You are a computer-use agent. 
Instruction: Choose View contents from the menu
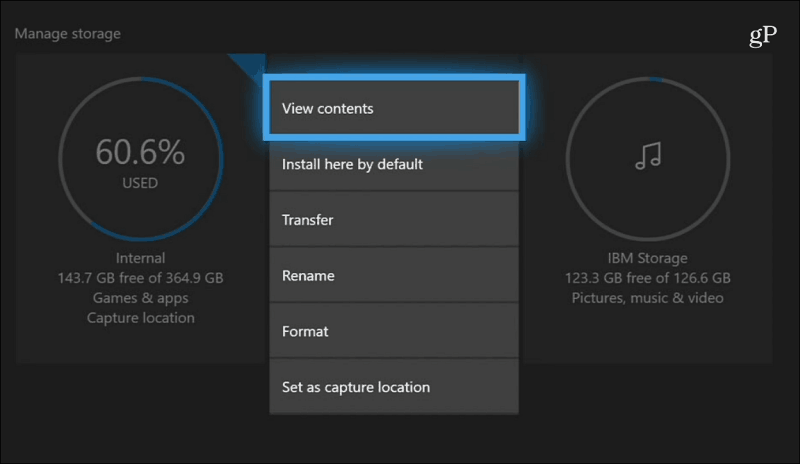(394, 108)
